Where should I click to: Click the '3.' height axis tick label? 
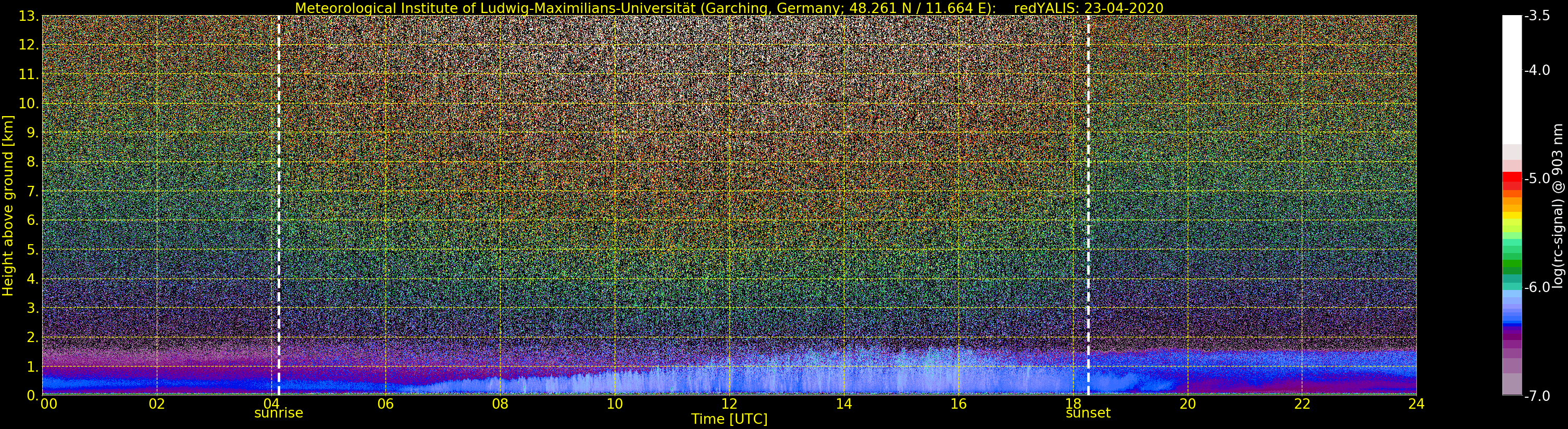[x=33, y=308]
